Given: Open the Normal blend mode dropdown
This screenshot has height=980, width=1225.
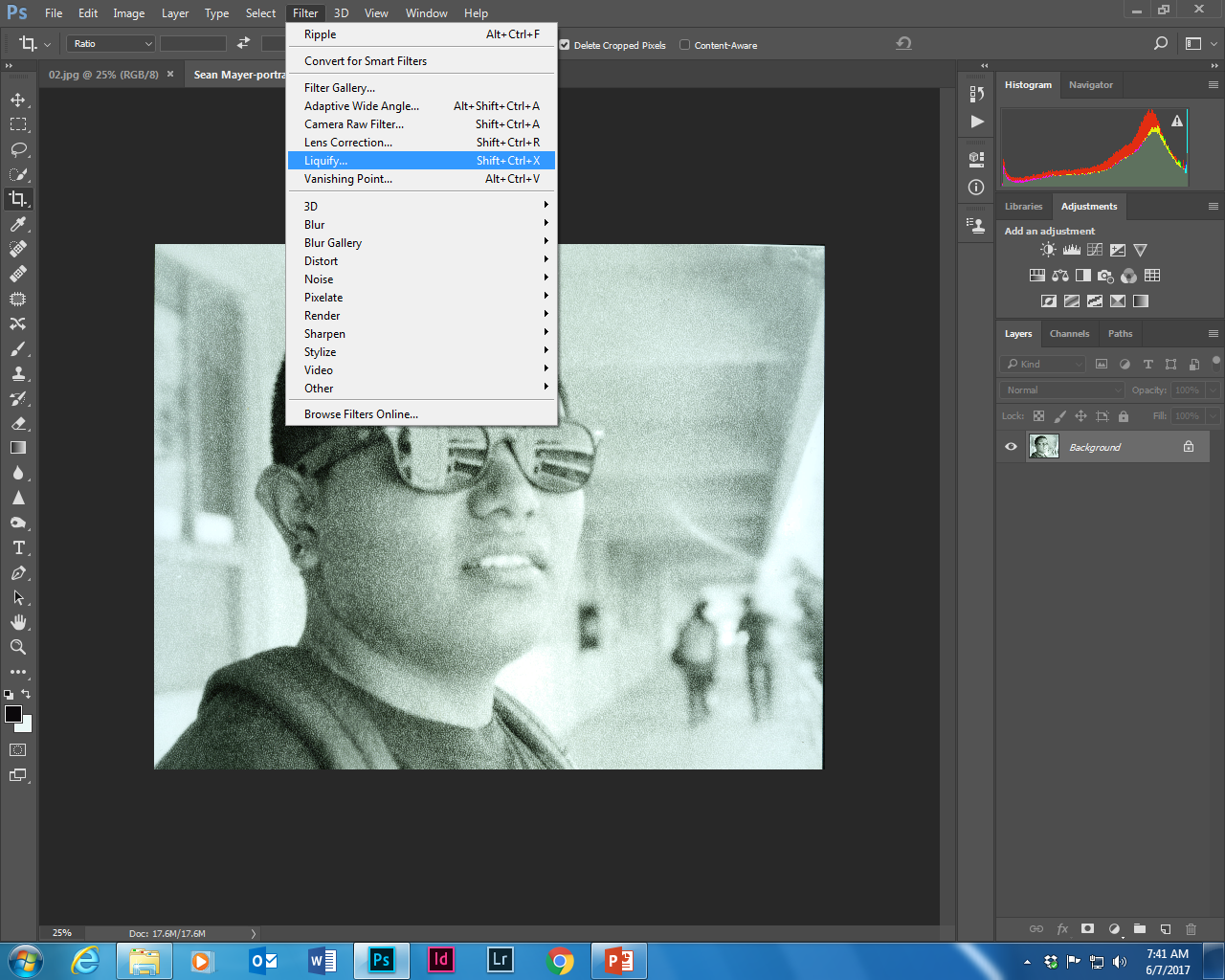Looking at the screenshot, I should click(x=1062, y=390).
